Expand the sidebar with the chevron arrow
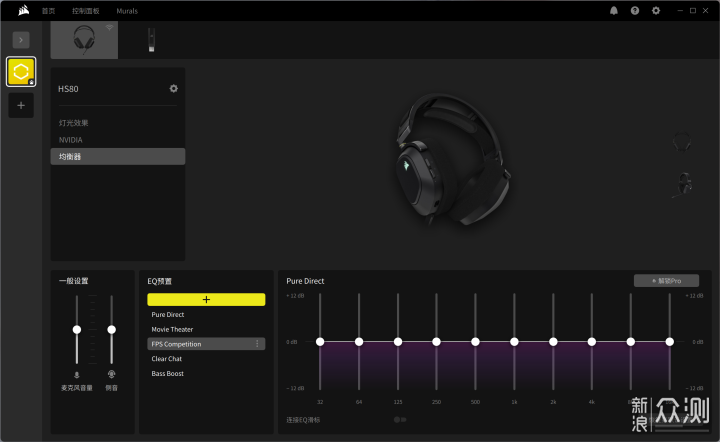This screenshot has height=442, width=720. (21, 40)
